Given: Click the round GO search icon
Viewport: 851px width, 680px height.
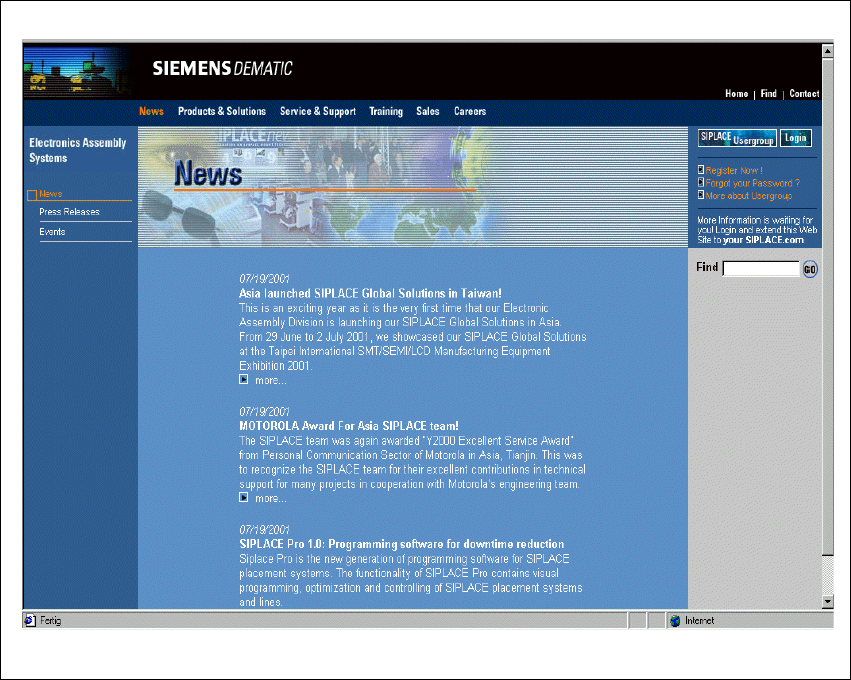Looking at the screenshot, I should pos(810,269).
